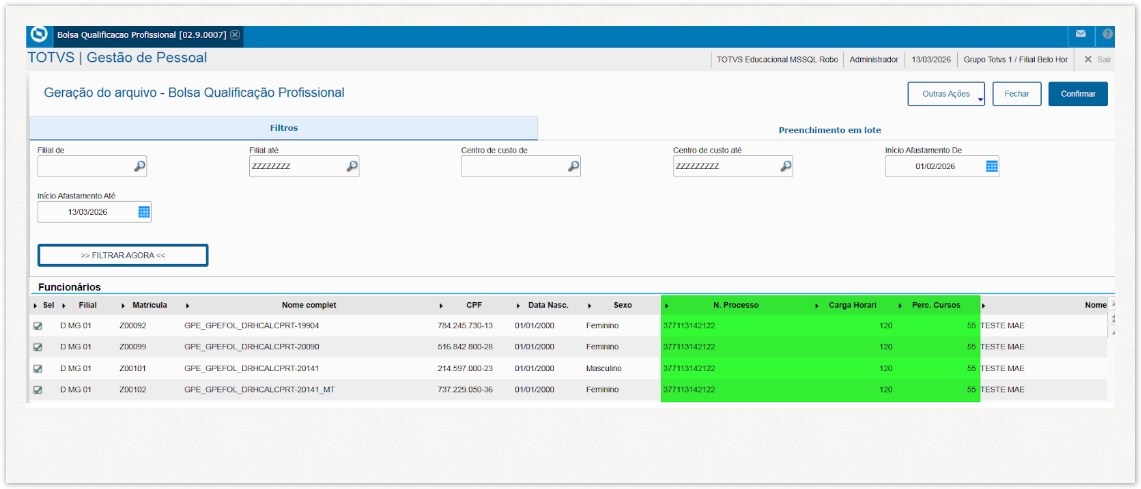Select name GPE_GPEFOL_DRHCALCPRT-20090
This screenshot has height=489, width=1141.
252,347
